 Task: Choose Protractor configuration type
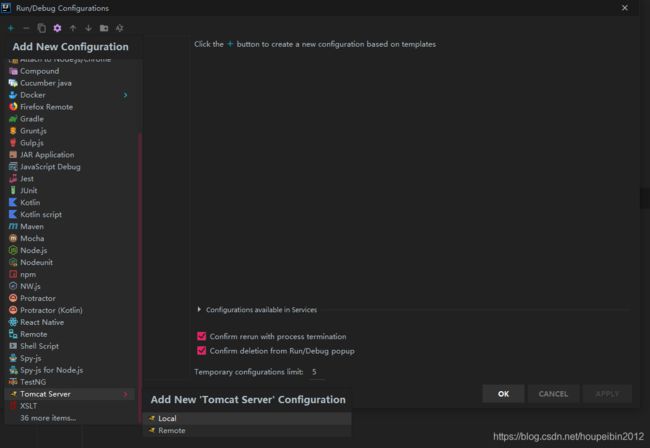pos(38,298)
